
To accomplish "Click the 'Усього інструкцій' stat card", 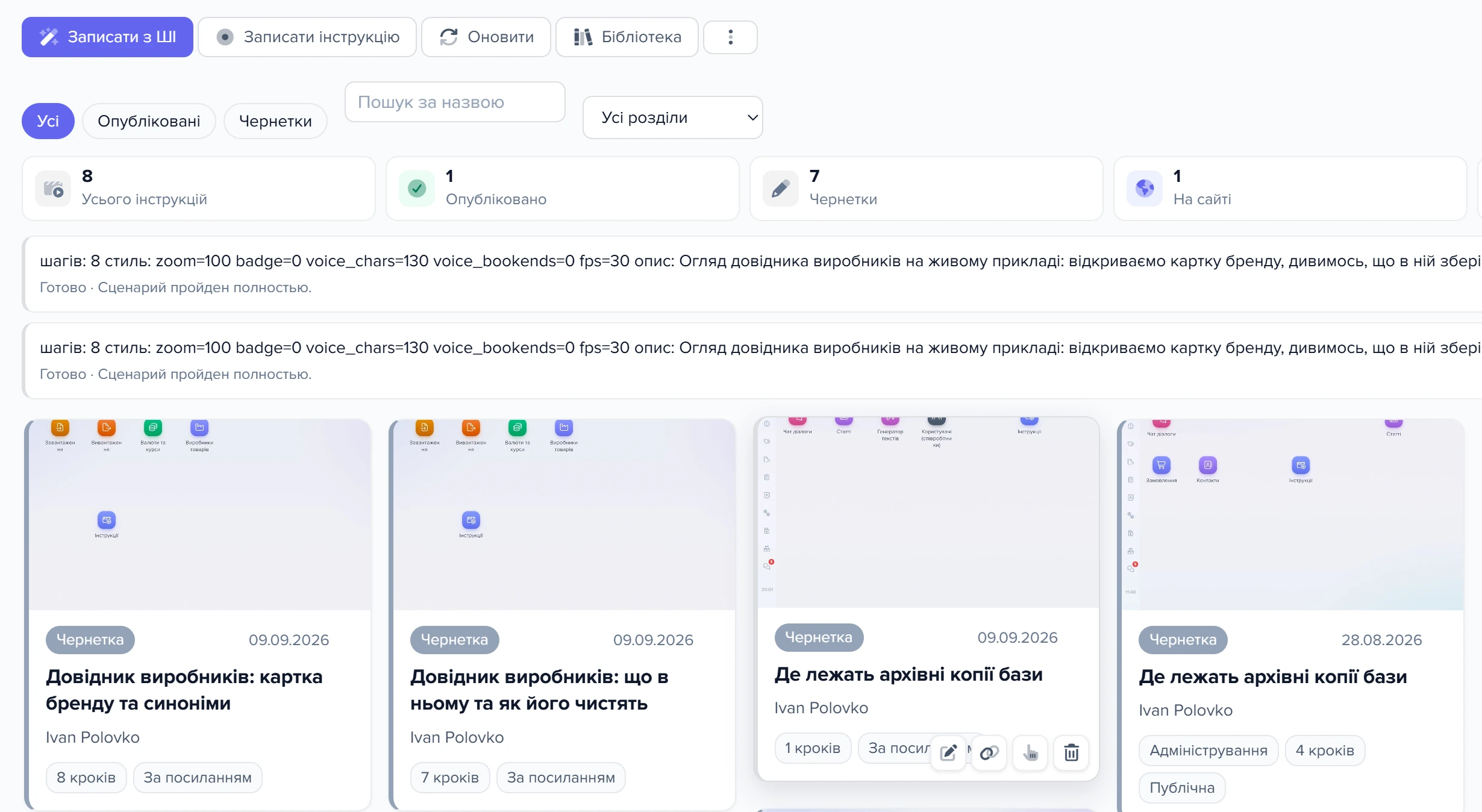I will (199, 189).
